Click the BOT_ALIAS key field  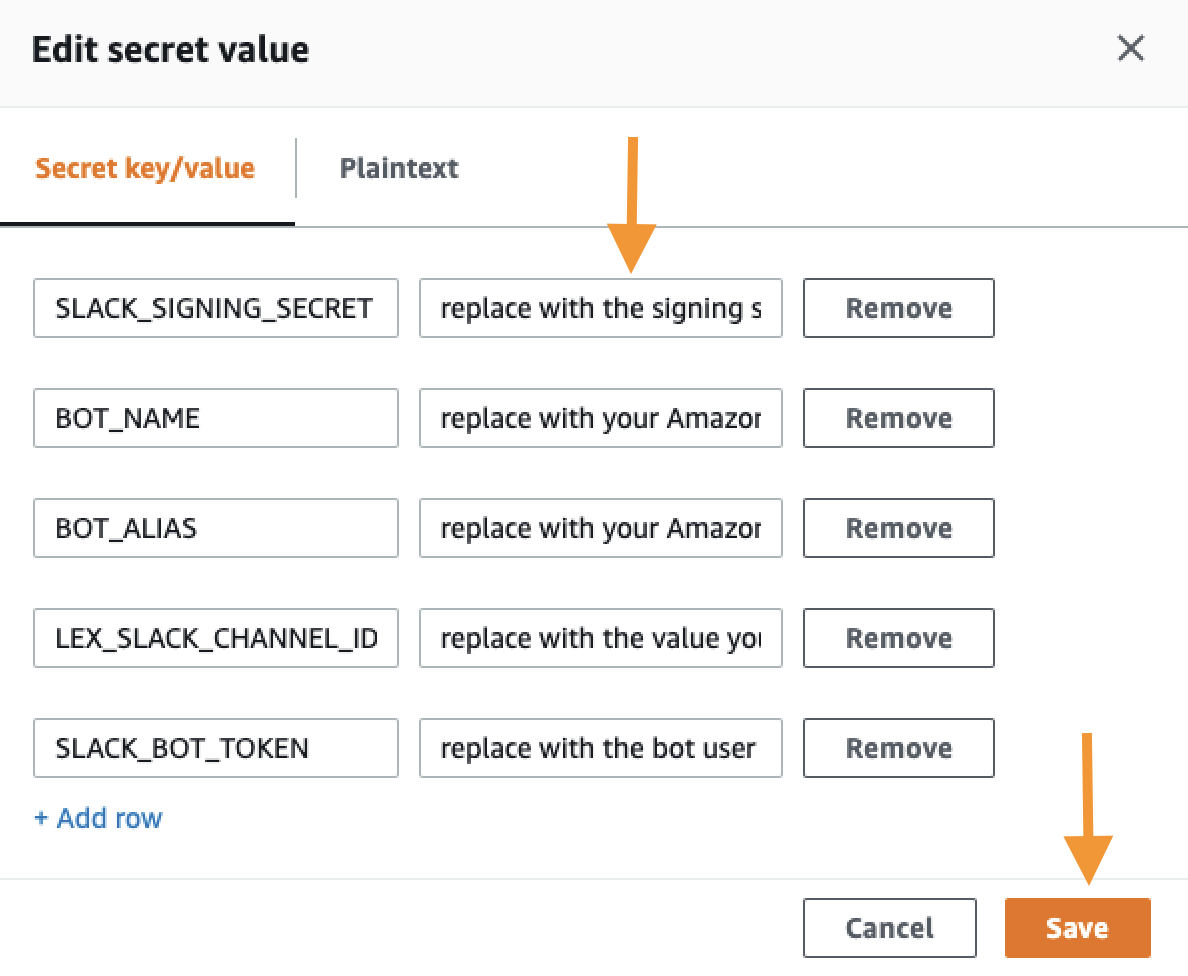[215, 528]
